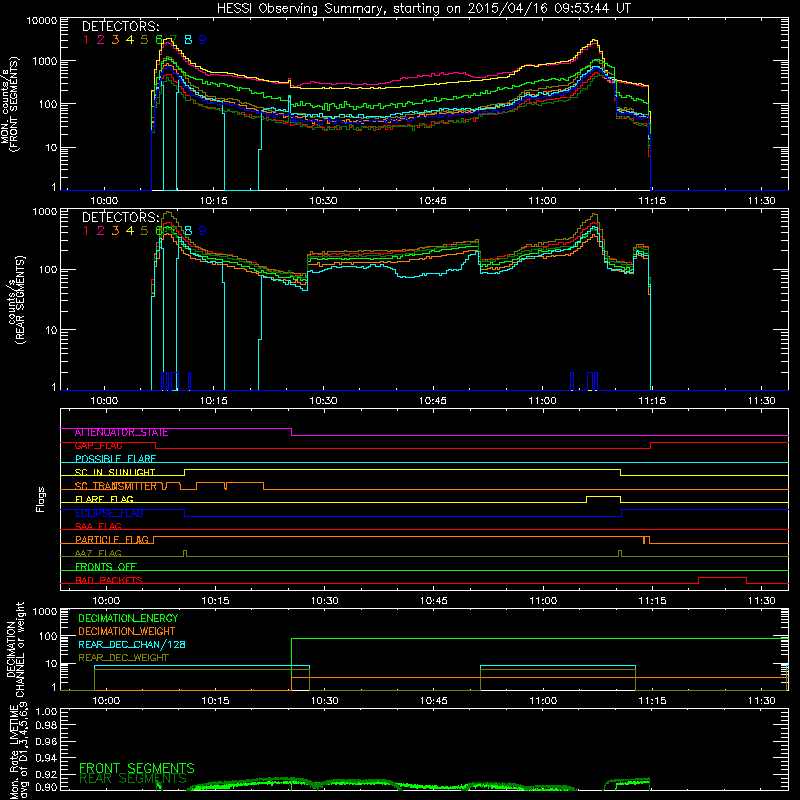The image size is (800, 800).
Task: Select the FLARE_FLAG label
Action: (x=104, y=499)
